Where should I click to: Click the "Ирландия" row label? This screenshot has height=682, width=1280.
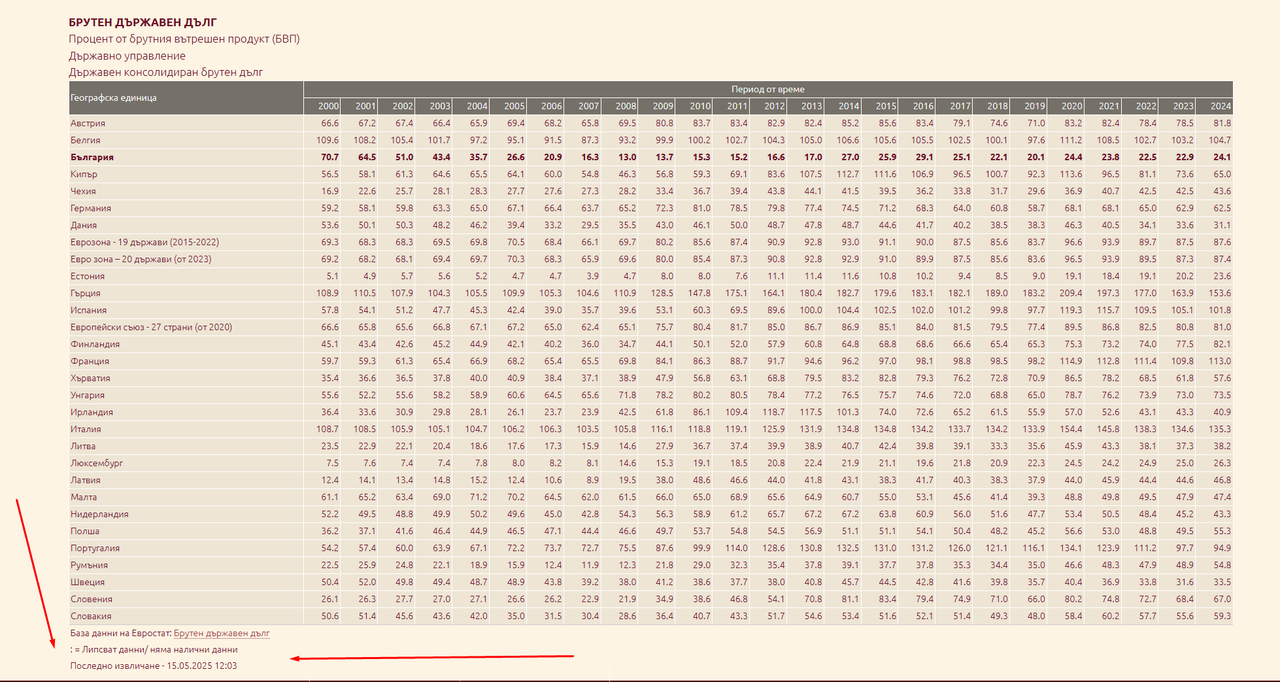click(x=92, y=412)
